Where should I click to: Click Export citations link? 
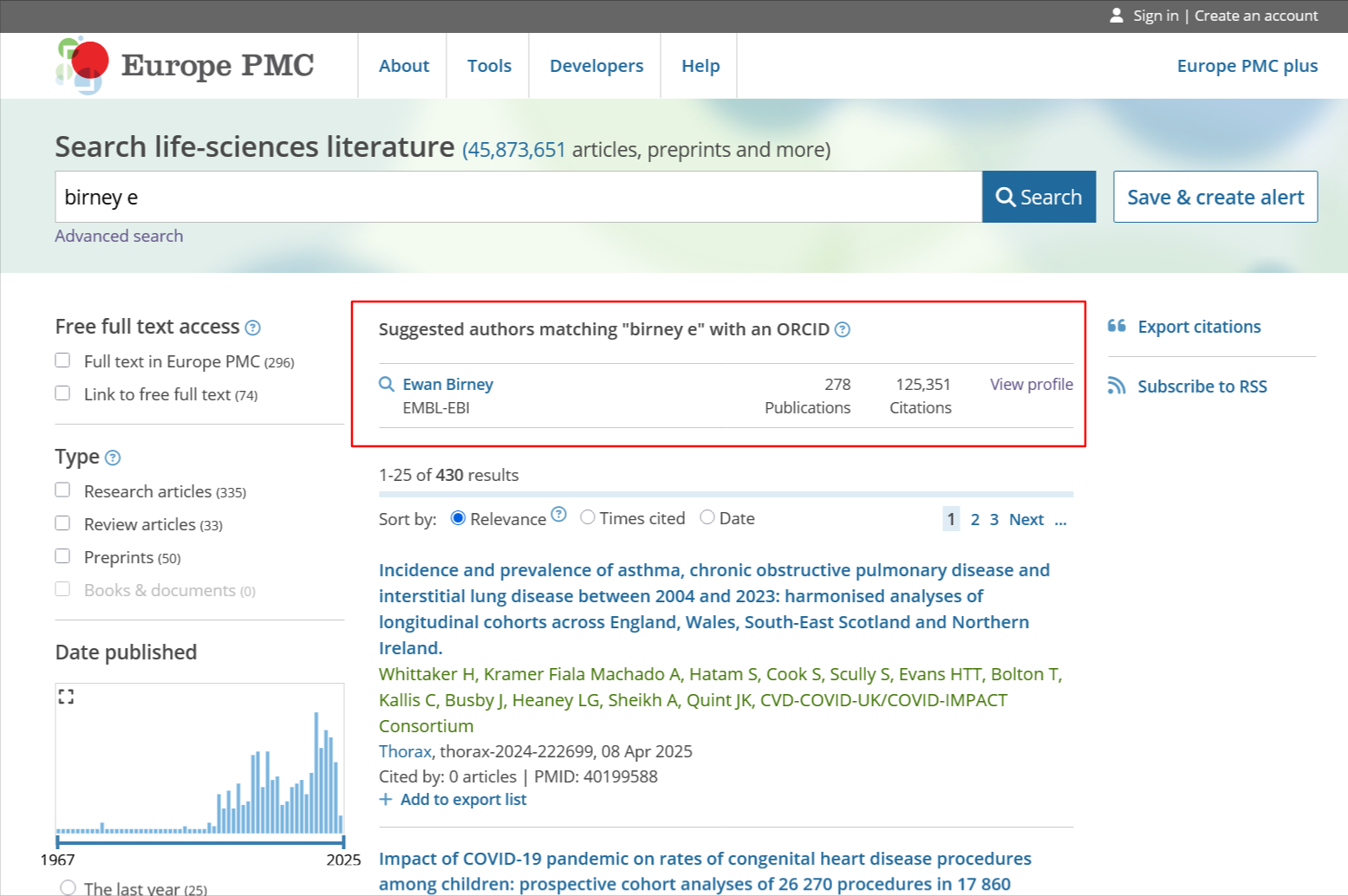pos(1199,327)
